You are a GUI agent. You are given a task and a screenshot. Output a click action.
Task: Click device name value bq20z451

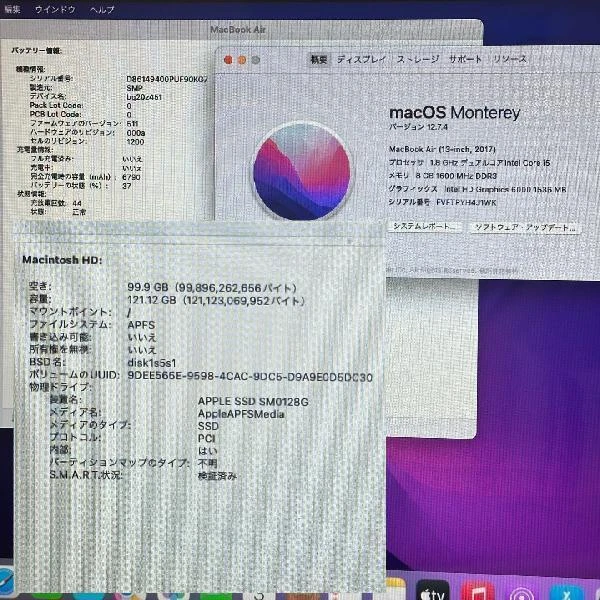pos(144,97)
